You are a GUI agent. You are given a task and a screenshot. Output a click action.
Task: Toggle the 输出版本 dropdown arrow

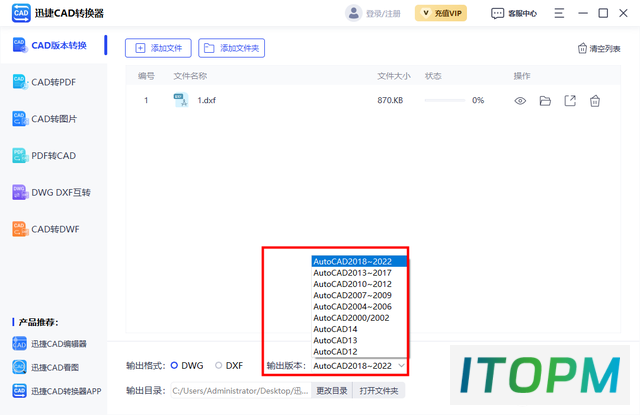tap(401, 366)
